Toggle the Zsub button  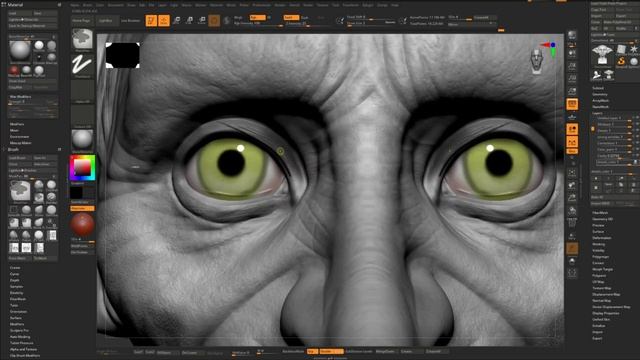(x=304, y=18)
